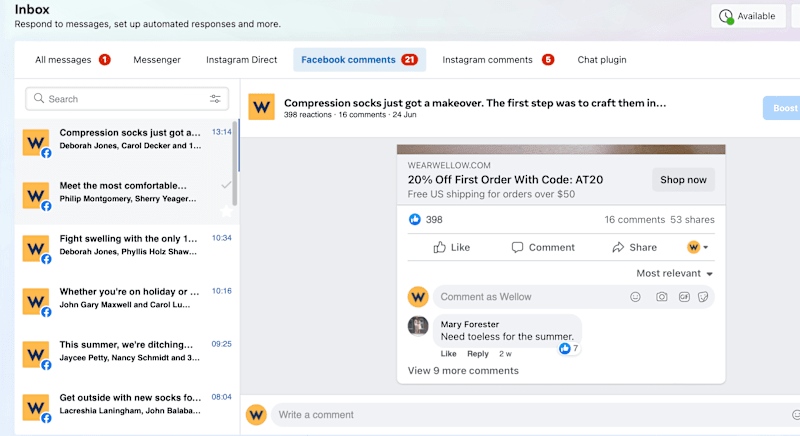
Task: Open 'Fight swelling with the only 1...' conversation
Action: click(127, 251)
